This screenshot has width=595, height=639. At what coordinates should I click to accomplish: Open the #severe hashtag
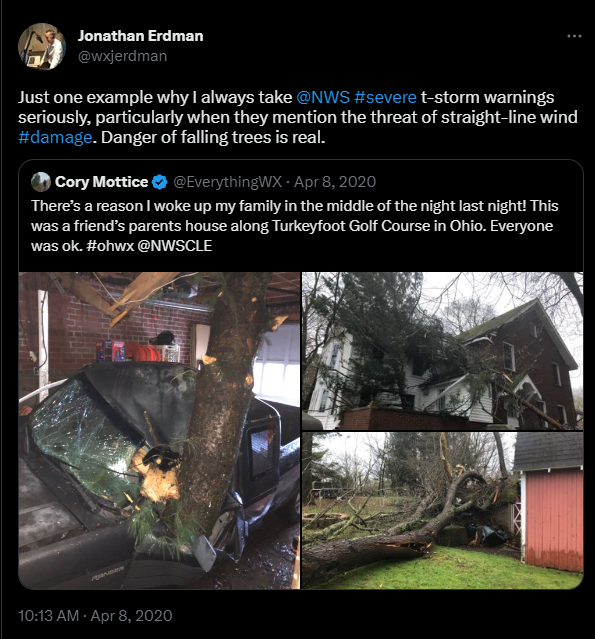385,97
